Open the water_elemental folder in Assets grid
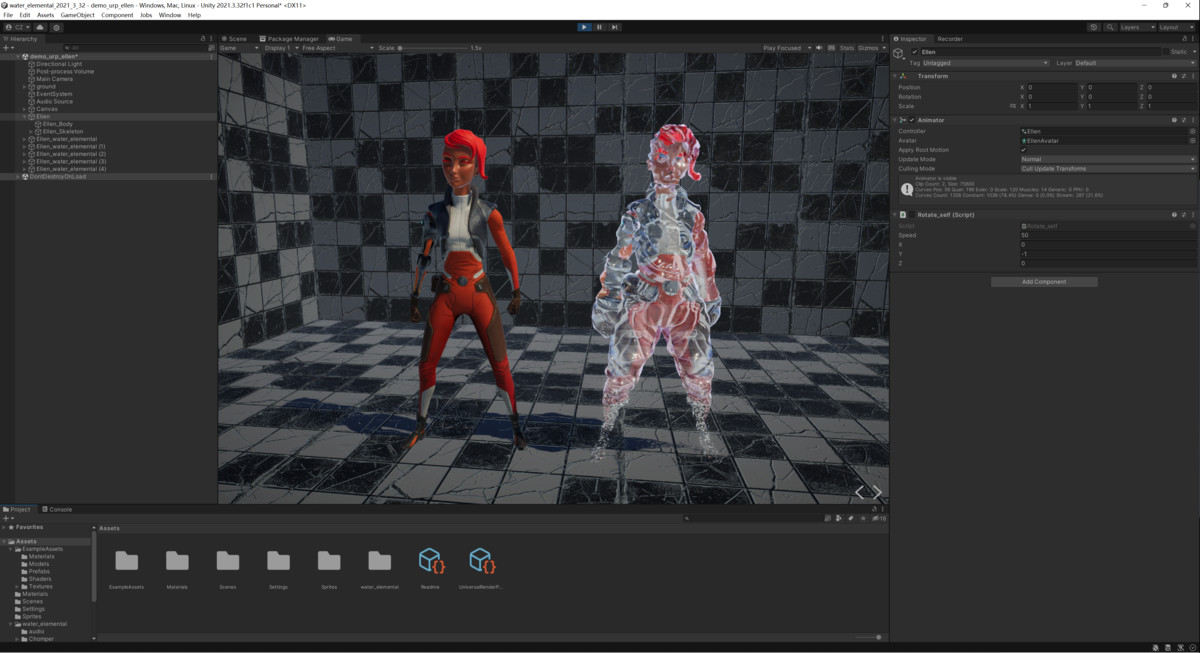The width and height of the screenshot is (1200, 653). click(379, 561)
